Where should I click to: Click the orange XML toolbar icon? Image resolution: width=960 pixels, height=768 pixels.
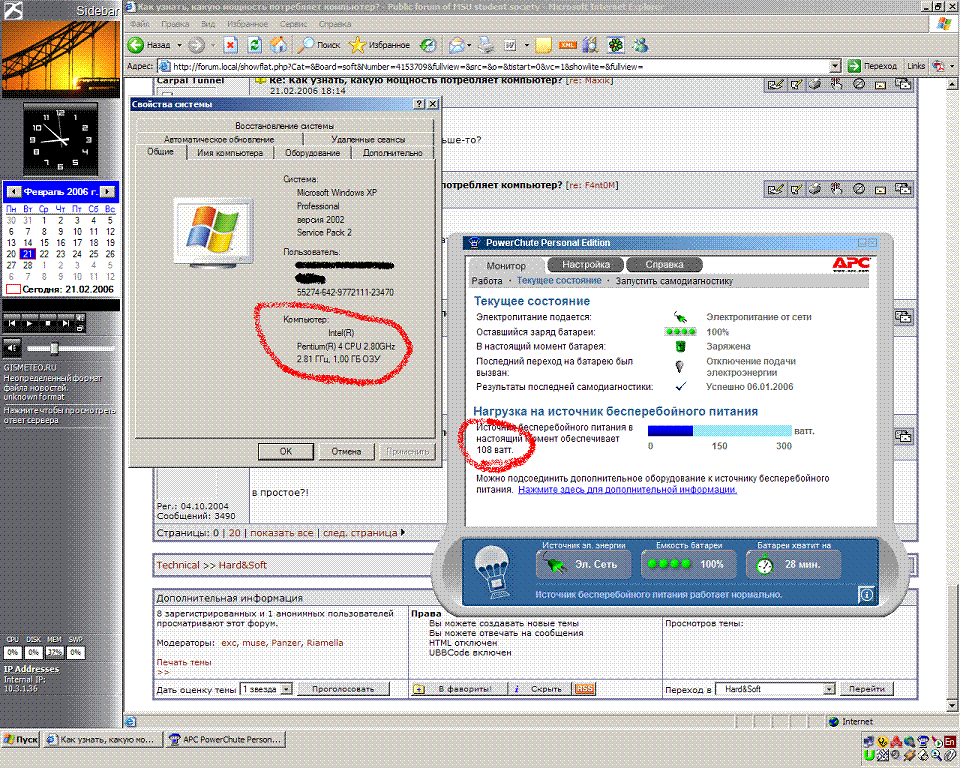pyautogui.click(x=568, y=45)
